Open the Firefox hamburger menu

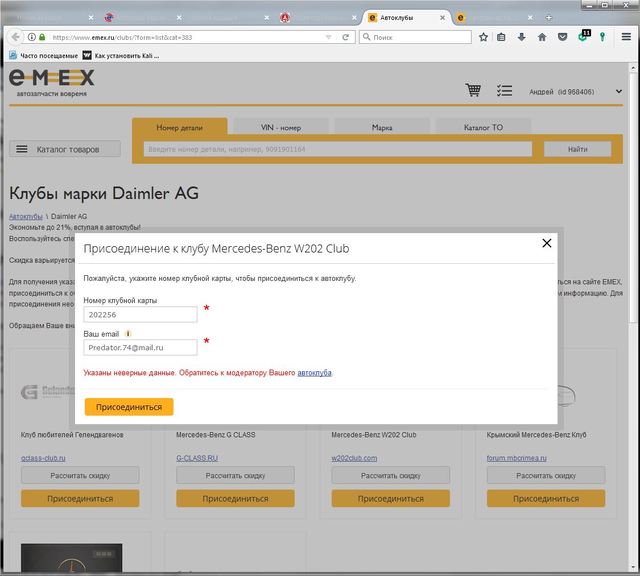click(x=626, y=37)
